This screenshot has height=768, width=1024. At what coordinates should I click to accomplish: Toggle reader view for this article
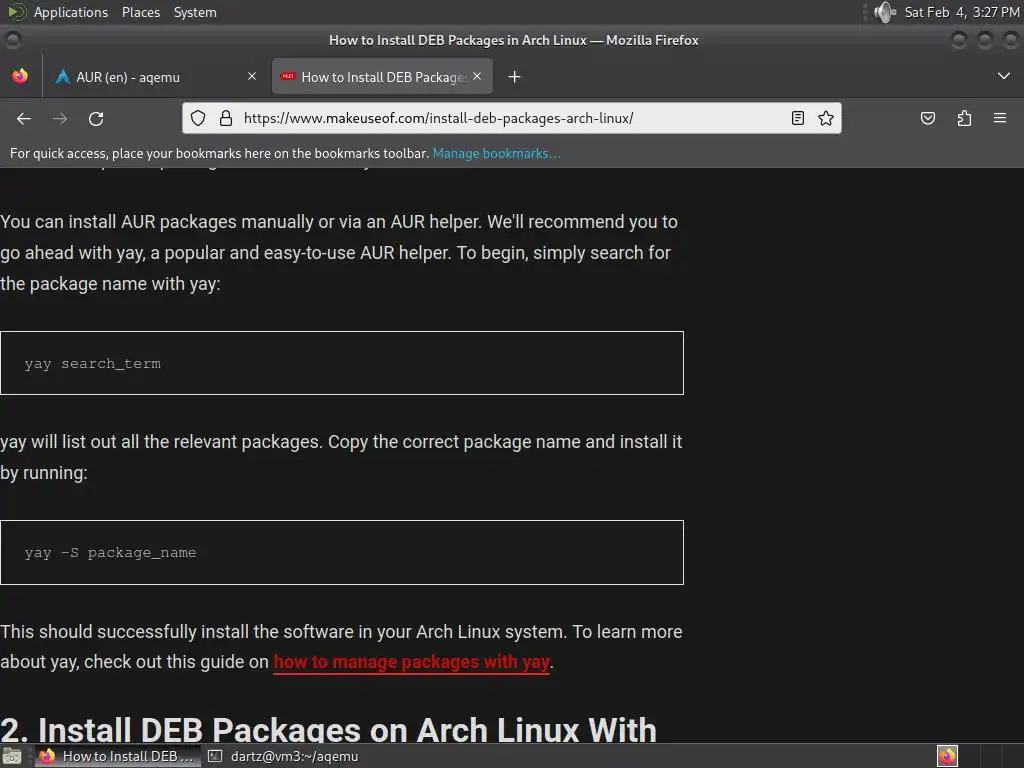[x=797, y=118]
